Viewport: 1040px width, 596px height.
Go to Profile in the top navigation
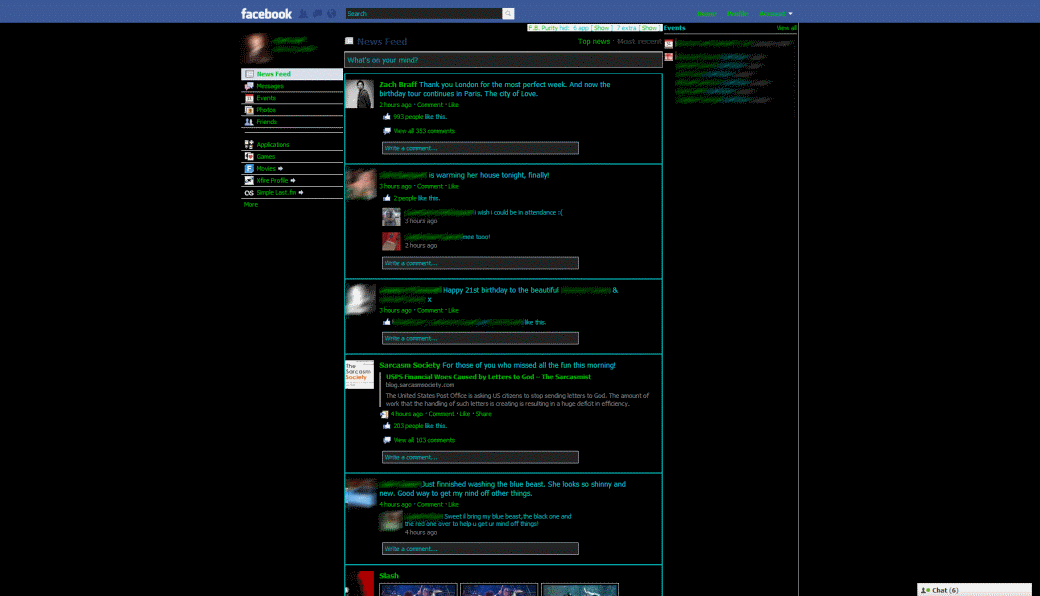[x=738, y=13]
